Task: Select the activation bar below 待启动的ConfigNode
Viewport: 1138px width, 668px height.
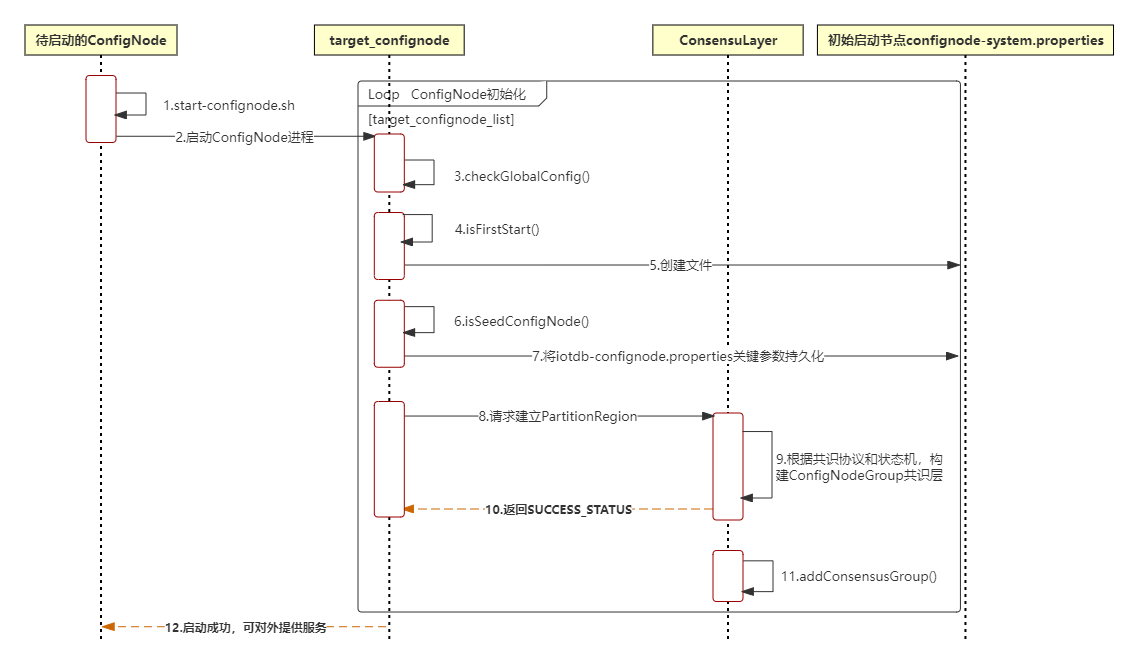Action: click(101, 107)
